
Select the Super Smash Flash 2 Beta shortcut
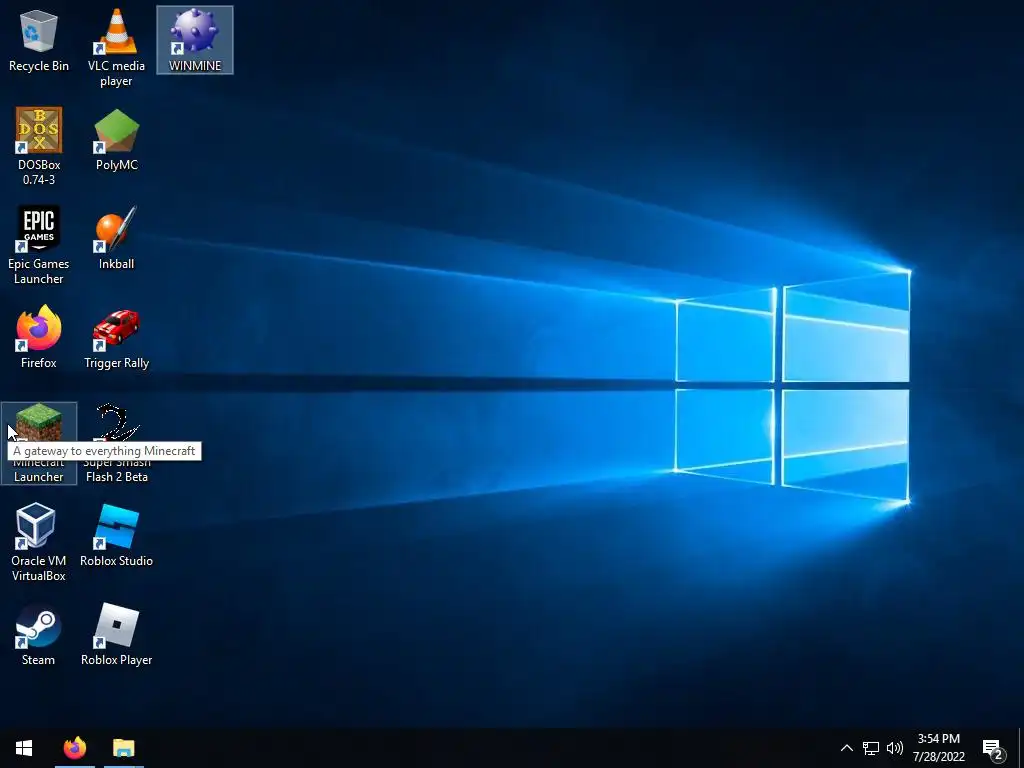coord(116,444)
